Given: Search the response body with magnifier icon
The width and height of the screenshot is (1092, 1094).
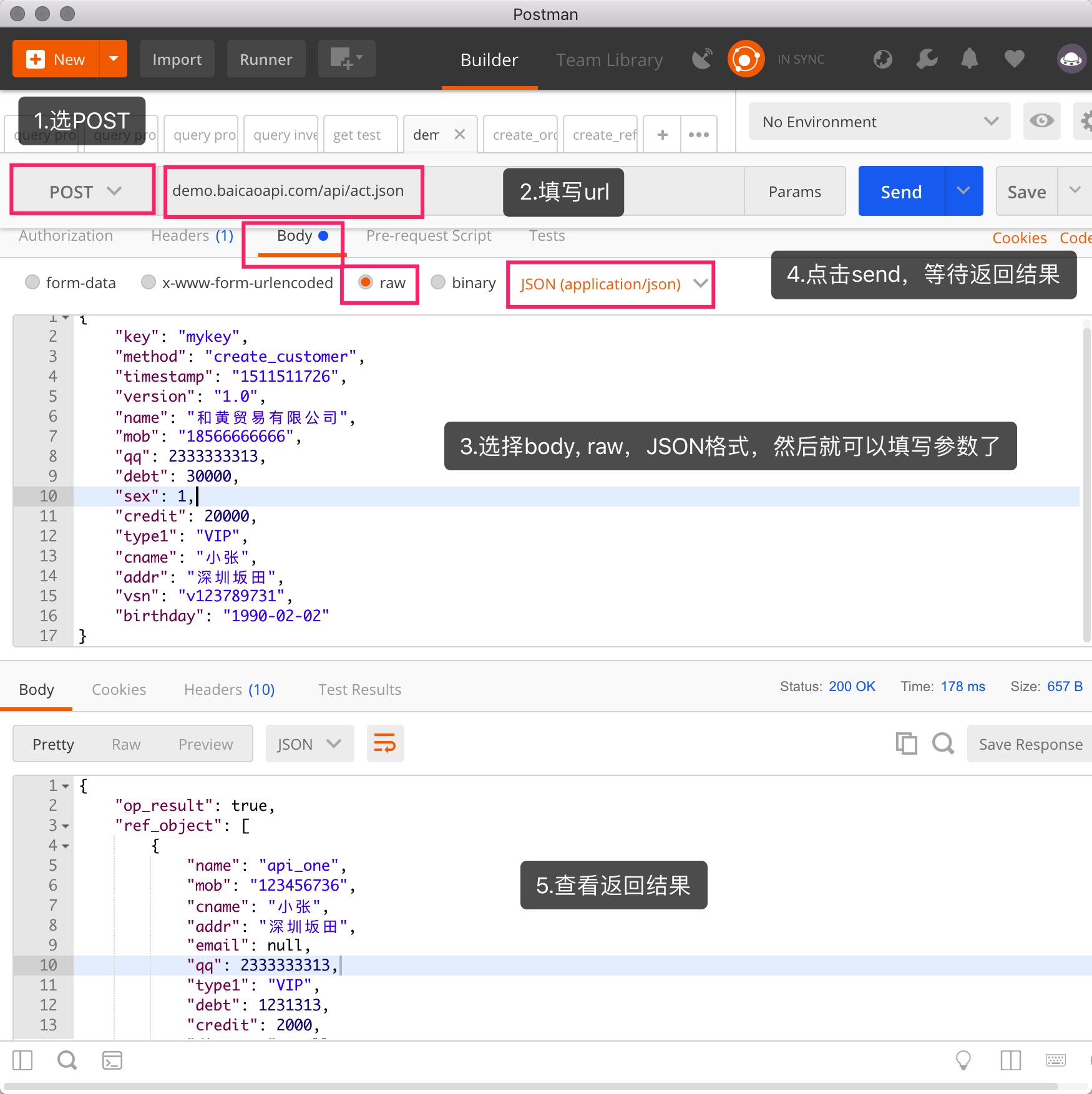Looking at the screenshot, I should [943, 743].
